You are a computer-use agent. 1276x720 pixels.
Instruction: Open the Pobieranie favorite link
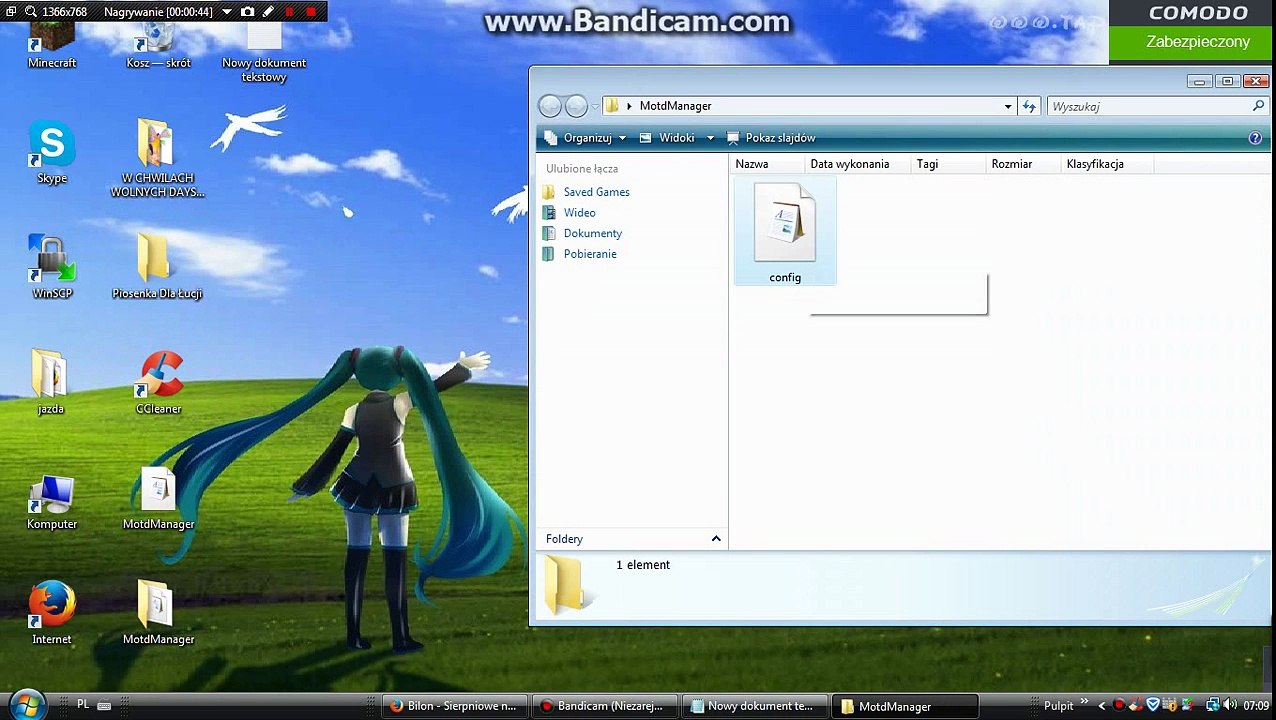click(579, 254)
